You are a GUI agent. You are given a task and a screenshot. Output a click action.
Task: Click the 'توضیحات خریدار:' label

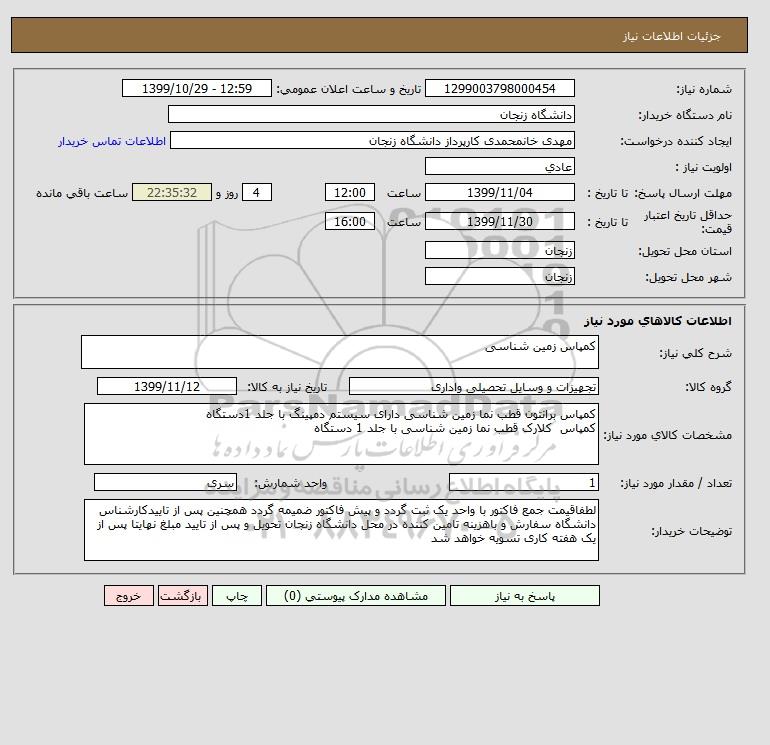pos(691,531)
